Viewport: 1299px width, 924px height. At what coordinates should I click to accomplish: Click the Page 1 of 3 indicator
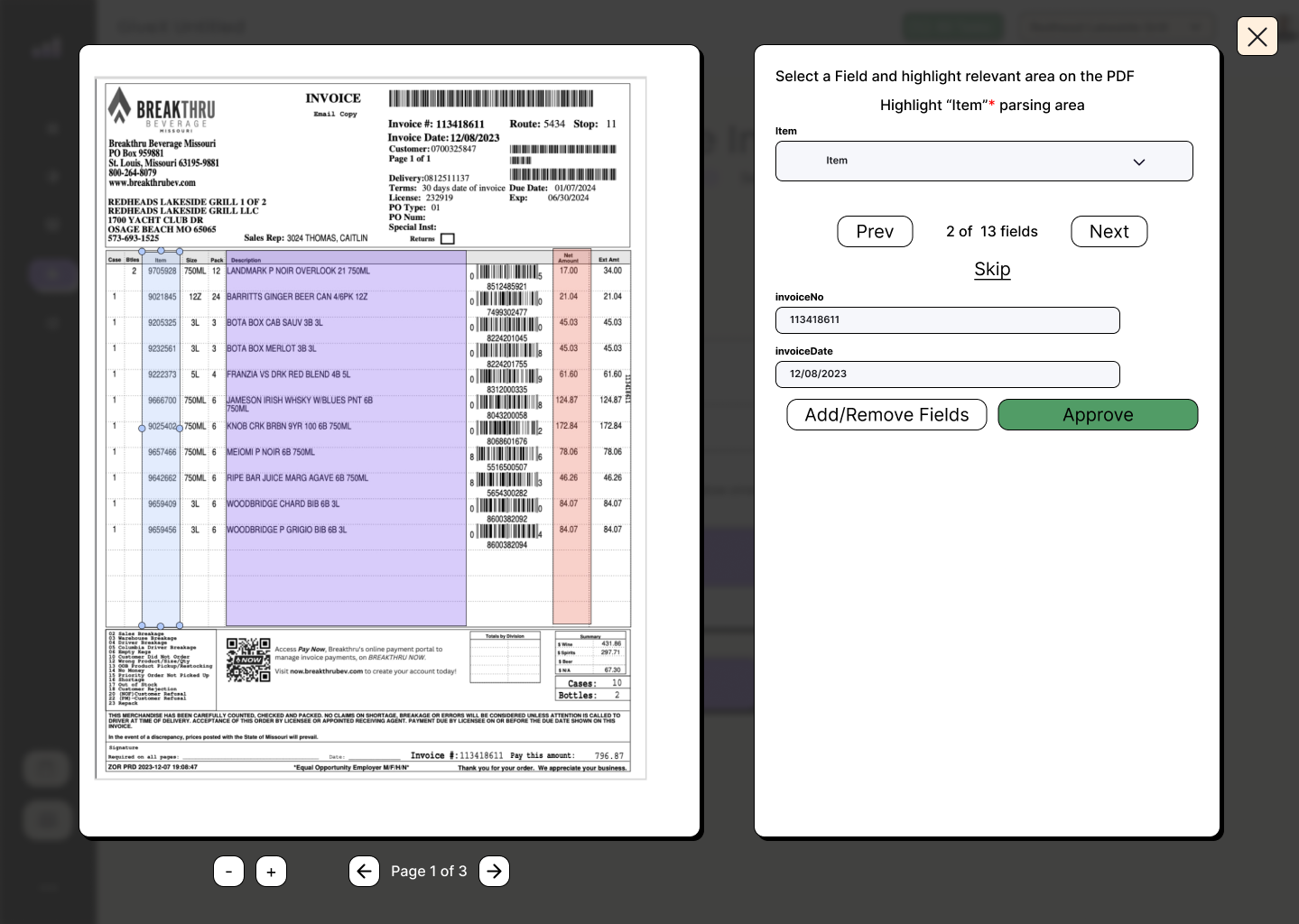pyautogui.click(x=429, y=871)
